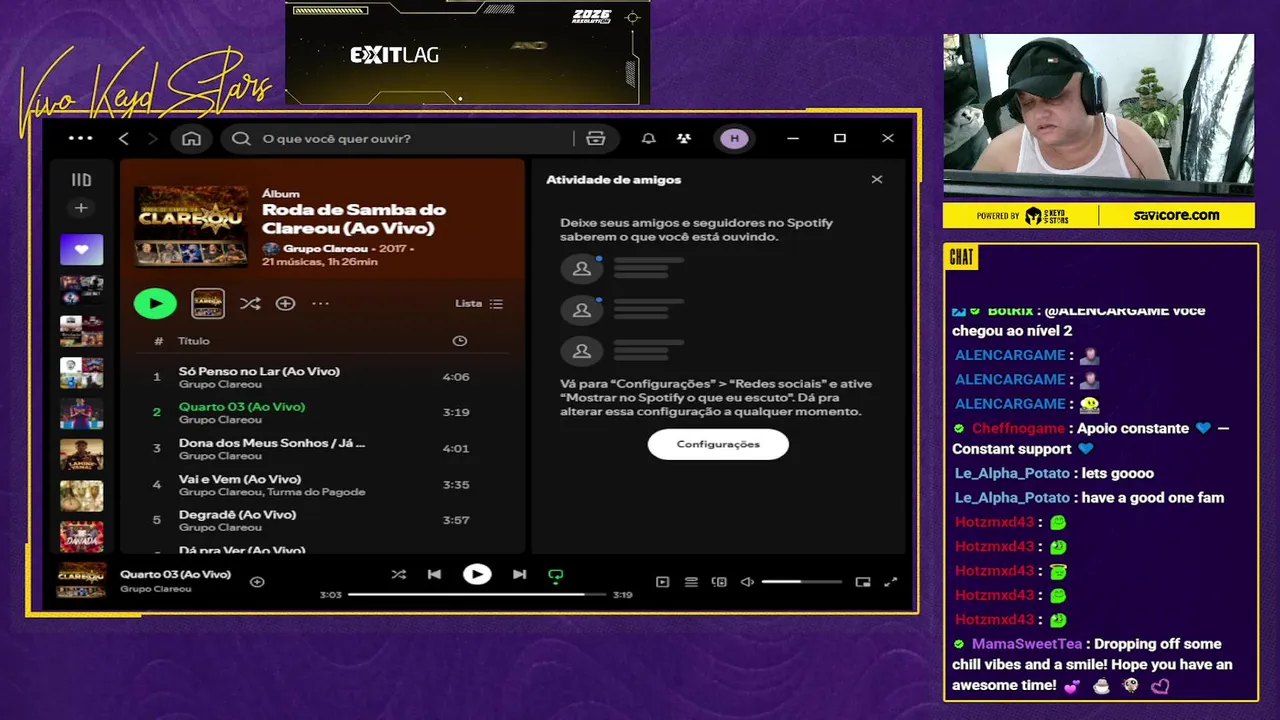Open the 'Lista' view mode dropdown

pos(479,303)
